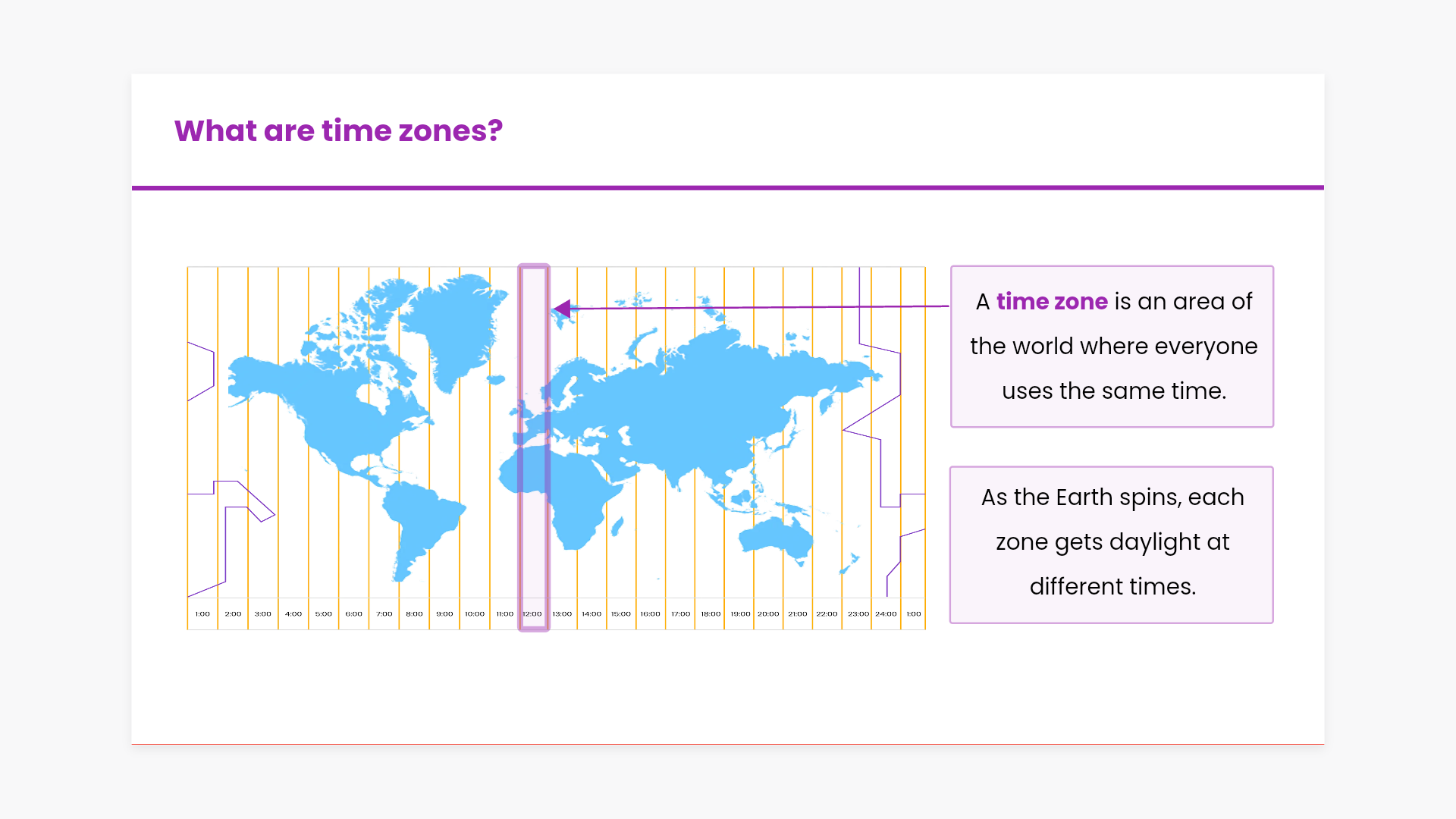The width and height of the screenshot is (1456, 819).
Task: Click the purple arrowhead pointing at the map
Action: [x=563, y=309]
